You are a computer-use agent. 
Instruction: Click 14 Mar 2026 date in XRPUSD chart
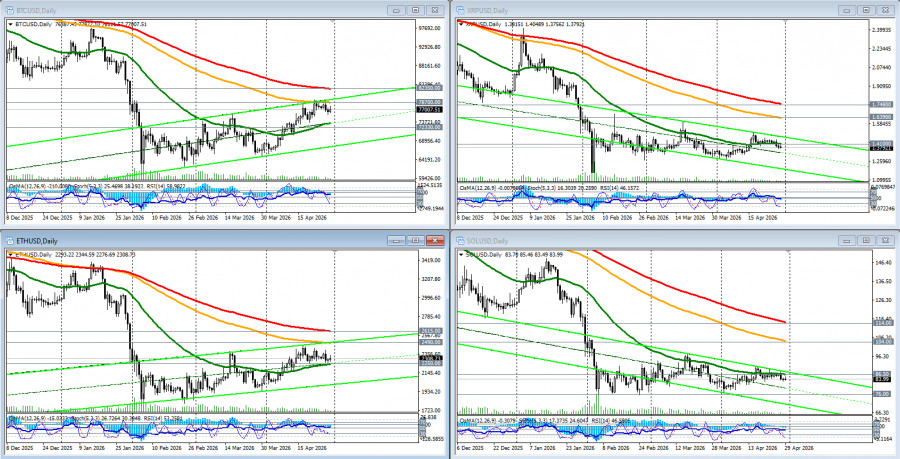click(x=689, y=219)
